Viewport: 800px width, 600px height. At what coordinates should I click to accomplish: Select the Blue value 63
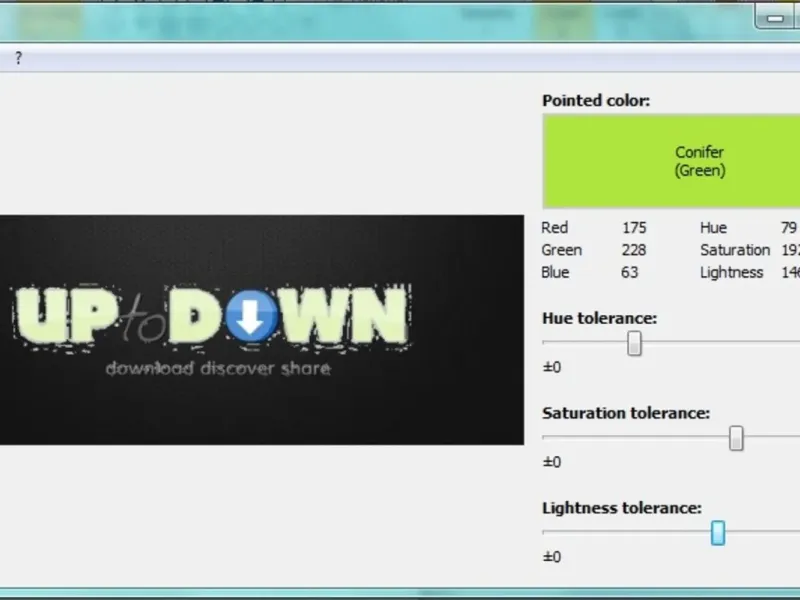coord(630,272)
